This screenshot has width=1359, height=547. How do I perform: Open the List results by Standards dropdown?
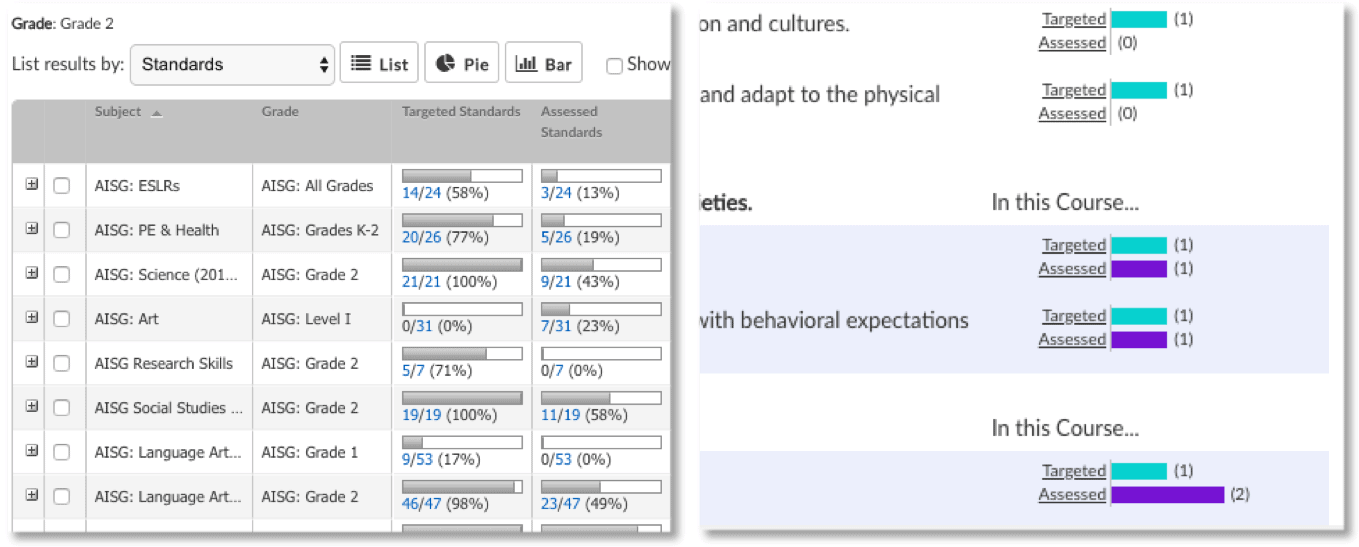click(234, 64)
